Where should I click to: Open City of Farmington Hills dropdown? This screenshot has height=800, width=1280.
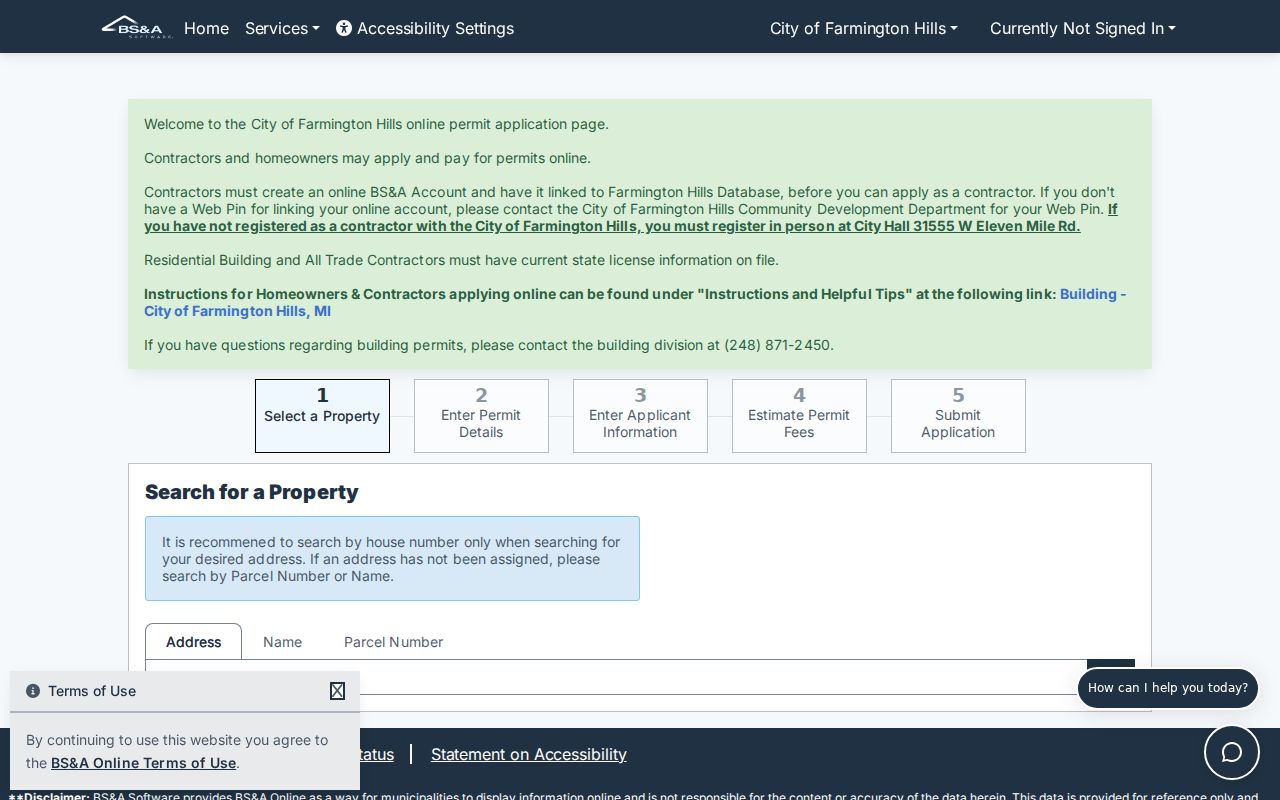click(864, 28)
